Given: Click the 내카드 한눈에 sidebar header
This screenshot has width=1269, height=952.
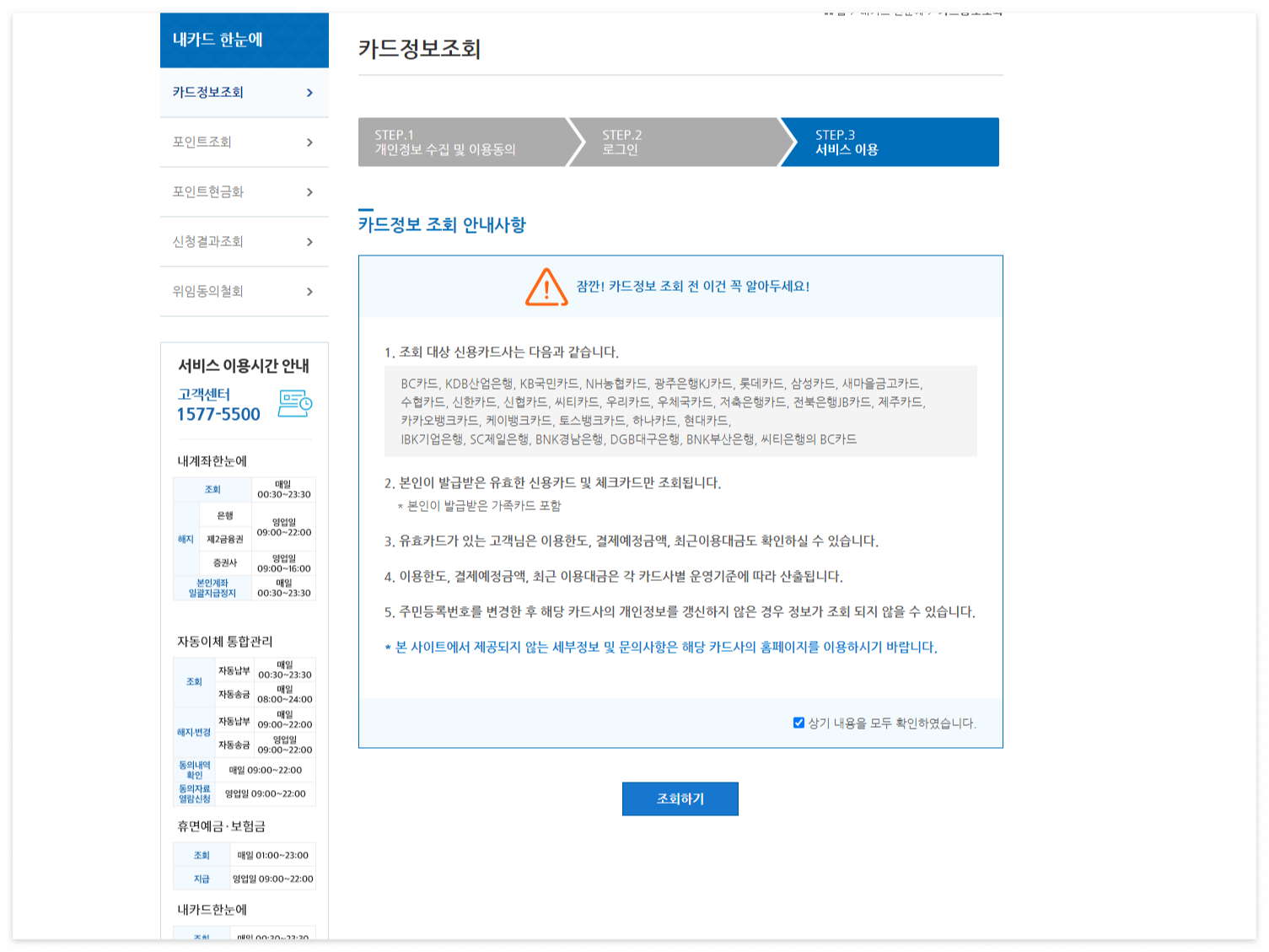Looking at the screenshot, I should (x=245, y=40).
